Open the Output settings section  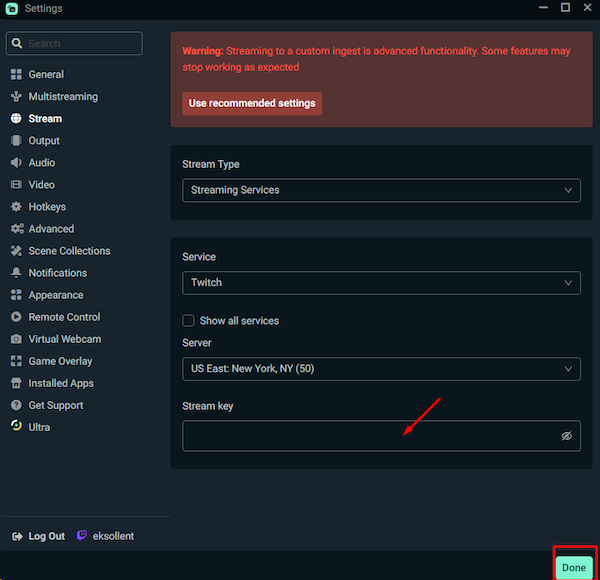click(x=44, y=141)
